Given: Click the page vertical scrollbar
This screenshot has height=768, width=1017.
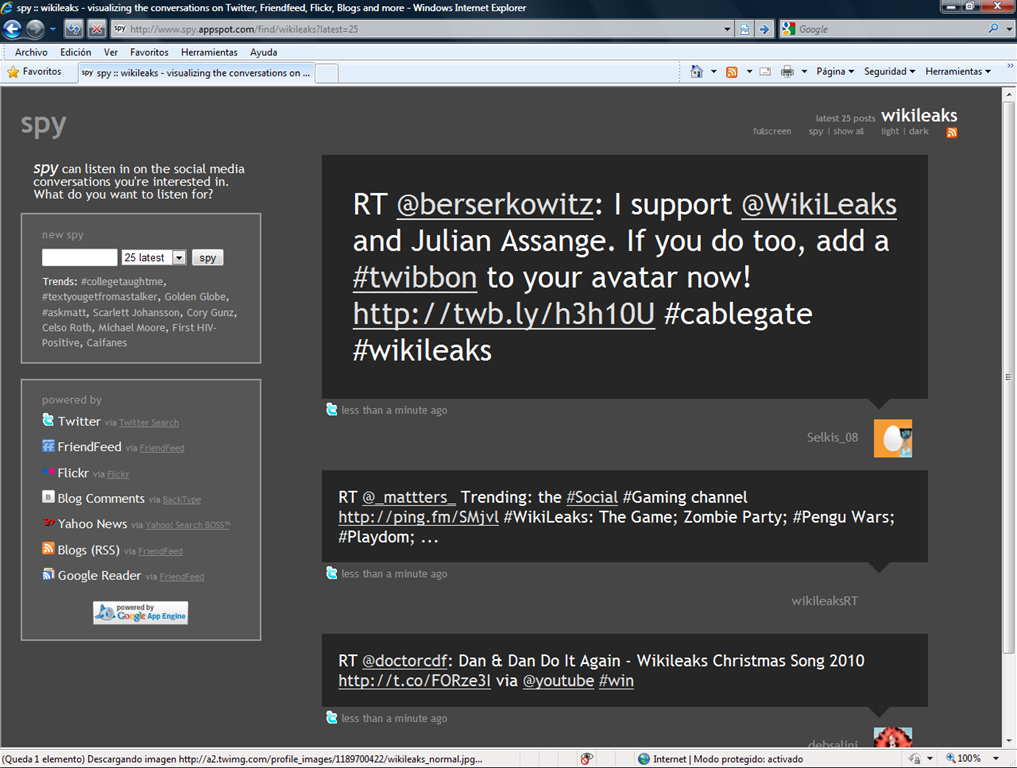Looking at the screenshot, I should (x=1009, y=376).
